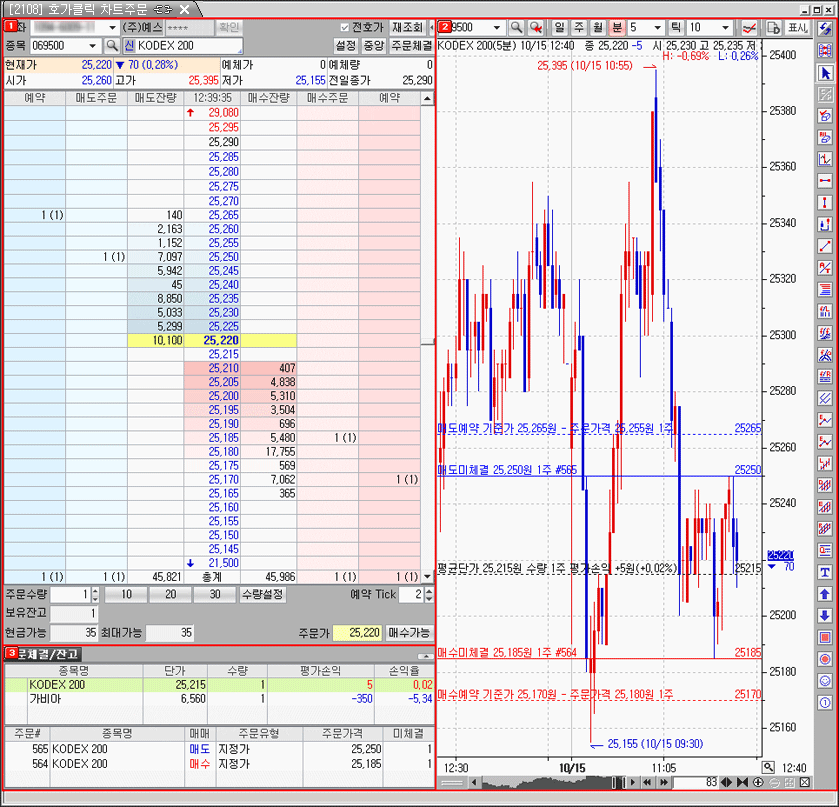This screenshot has height=807, width=839.
Task: Click the 재조회 refresh button
Action: click(x=408, y=27)
